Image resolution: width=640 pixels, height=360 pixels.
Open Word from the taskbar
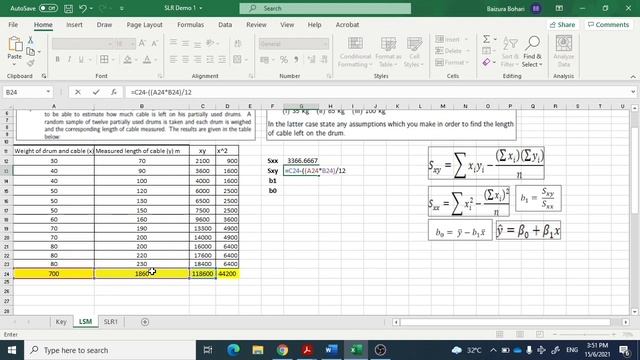331,350
